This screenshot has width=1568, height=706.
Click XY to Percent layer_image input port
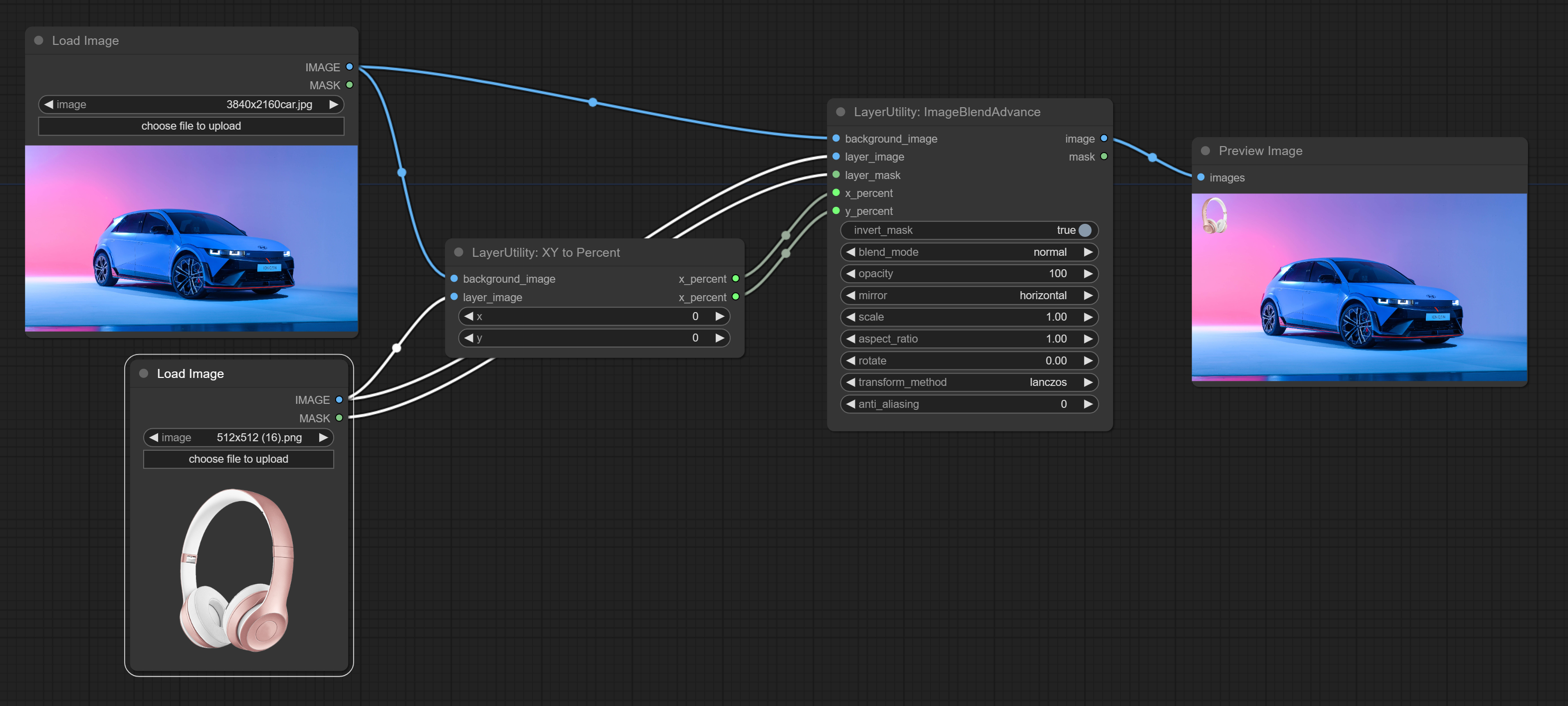[454, 297]
